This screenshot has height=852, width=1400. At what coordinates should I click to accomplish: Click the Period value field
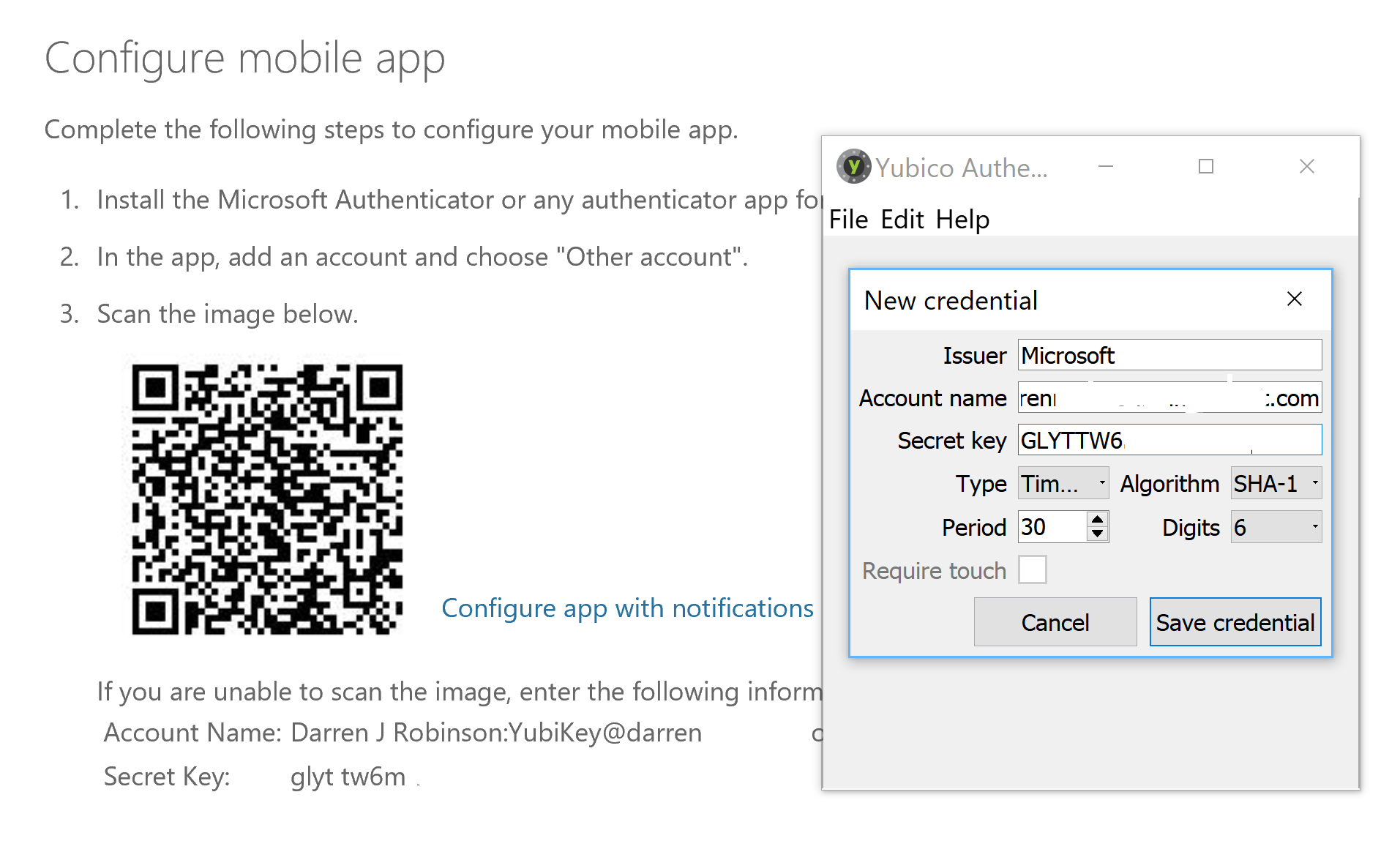[1052, 527]
